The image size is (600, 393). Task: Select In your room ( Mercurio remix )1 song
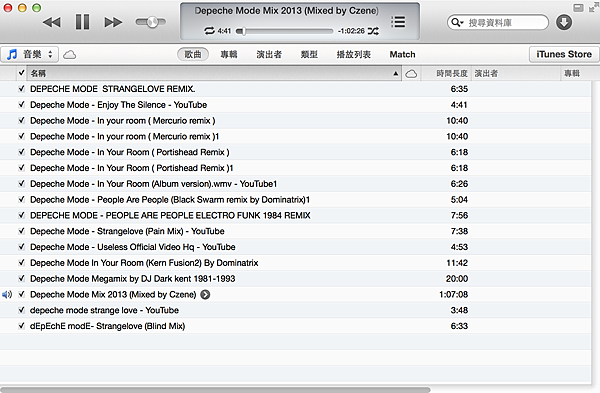[124, 136]
